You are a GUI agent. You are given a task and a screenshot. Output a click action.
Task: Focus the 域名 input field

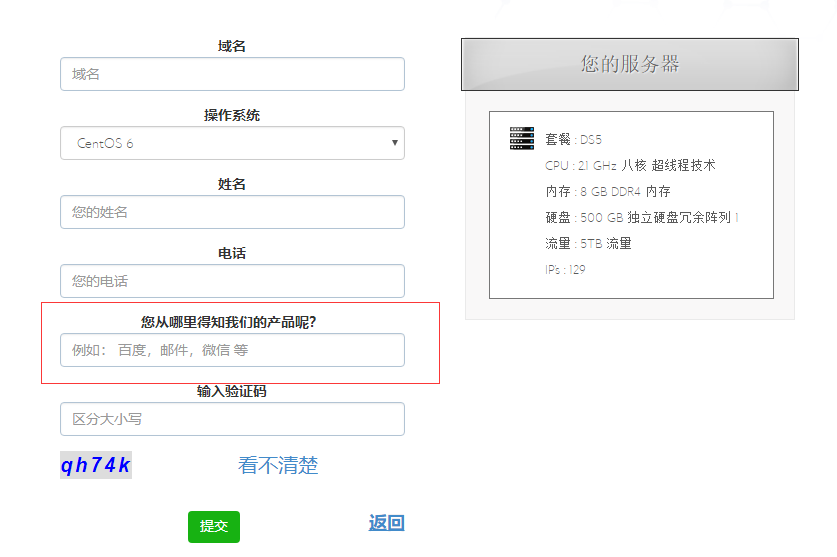pos(232,74)
